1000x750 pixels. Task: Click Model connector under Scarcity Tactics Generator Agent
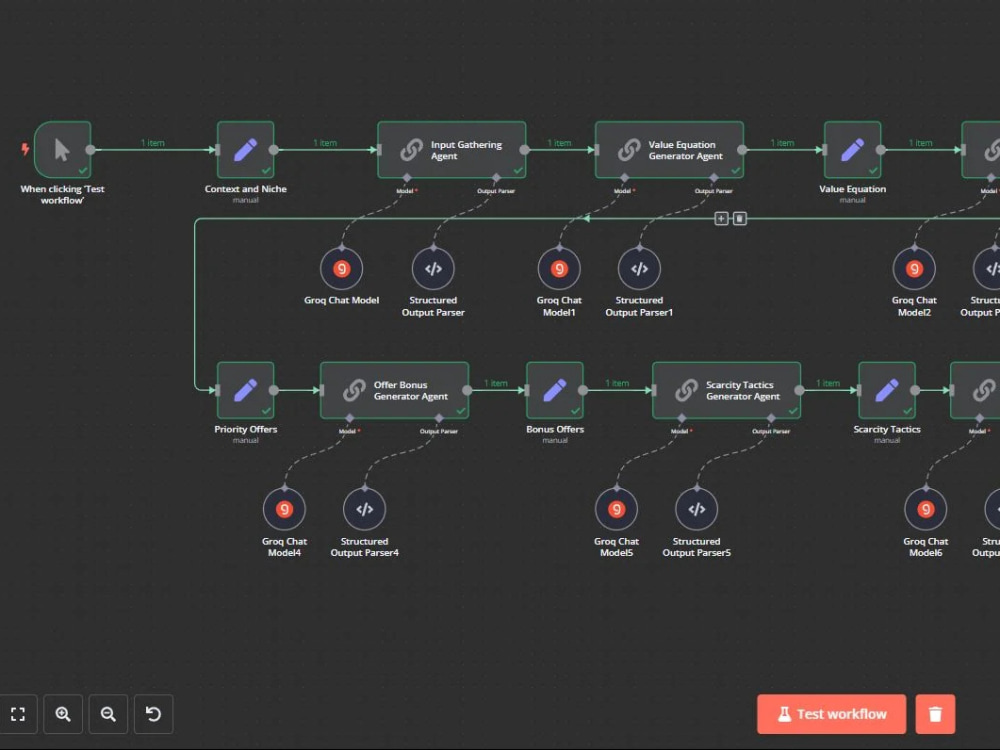[682, 418]
